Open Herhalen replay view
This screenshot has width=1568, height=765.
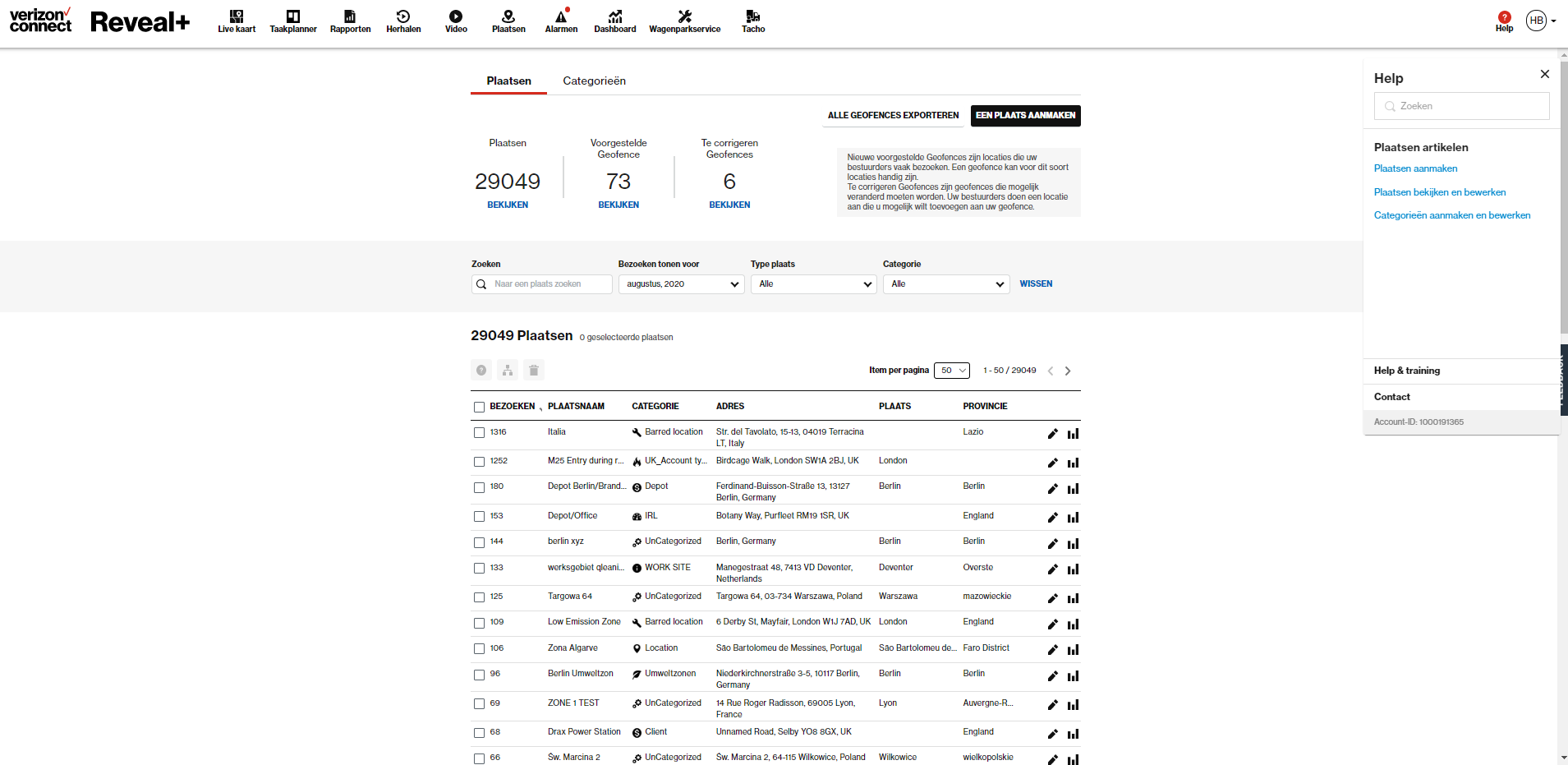403,21
